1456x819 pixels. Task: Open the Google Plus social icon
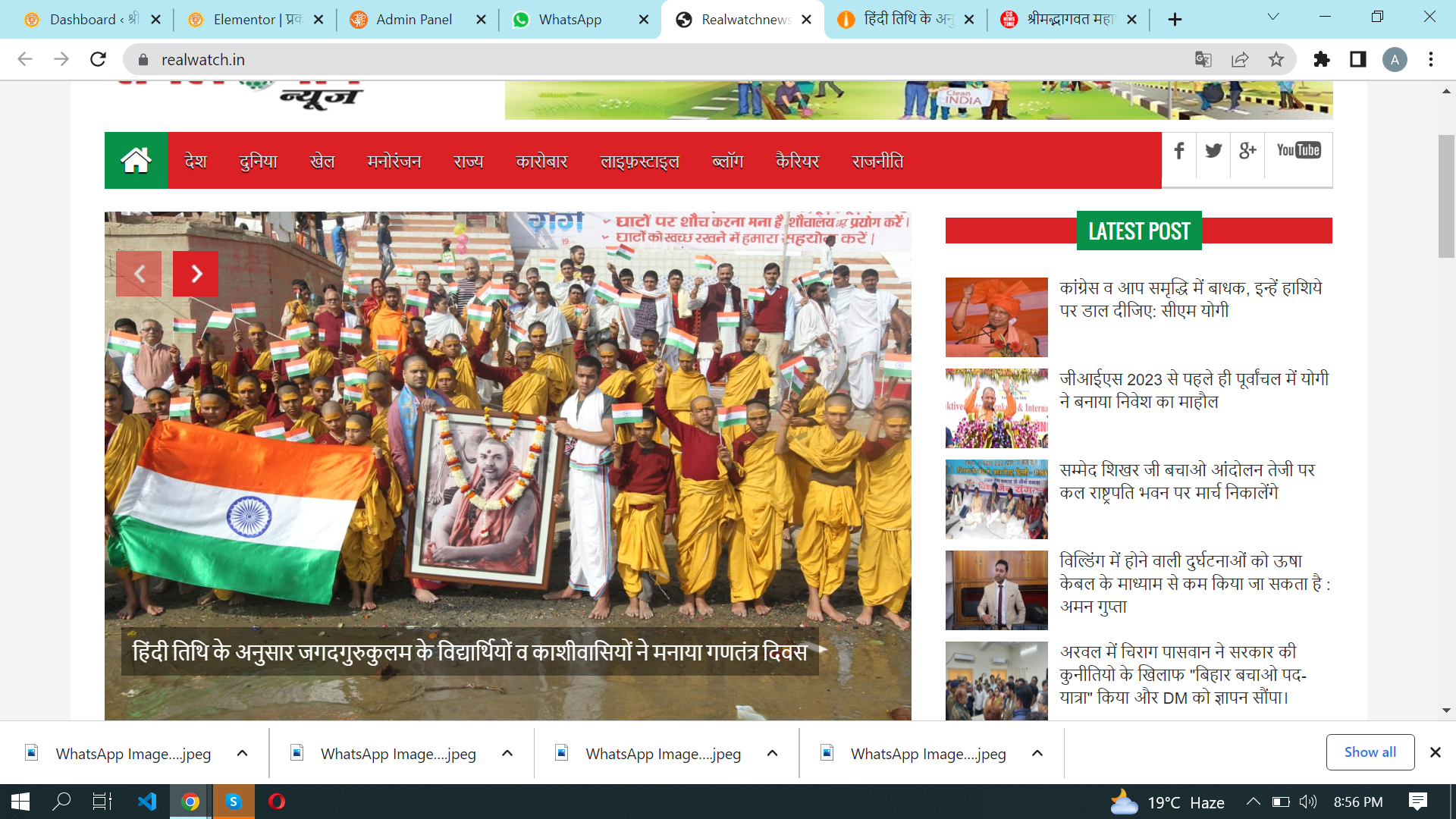point(1247,151)
